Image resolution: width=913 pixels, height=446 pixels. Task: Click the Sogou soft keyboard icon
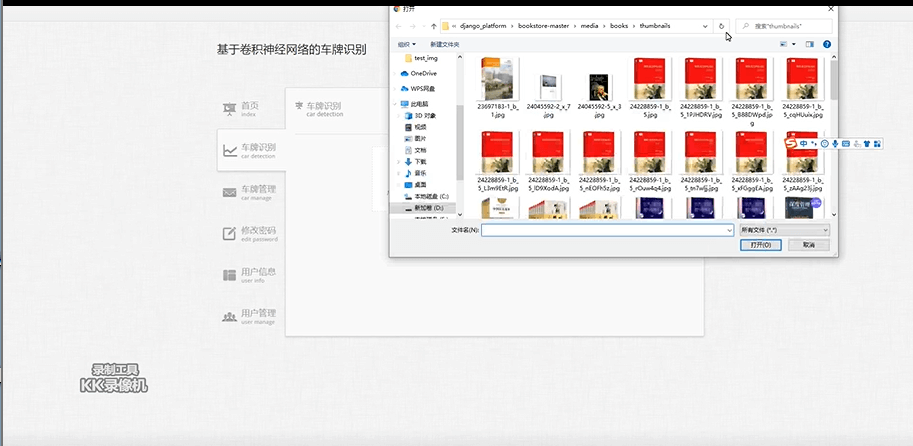pyautogui.click(x=846, y=144)
